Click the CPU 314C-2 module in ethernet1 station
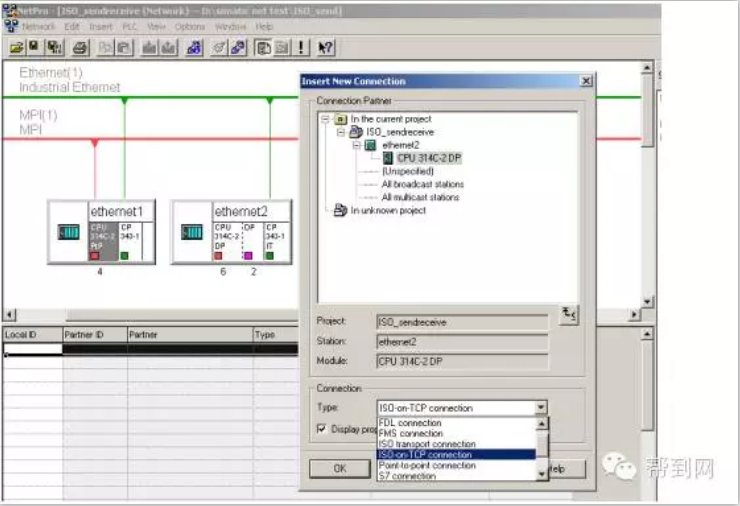 pos(104,238)
